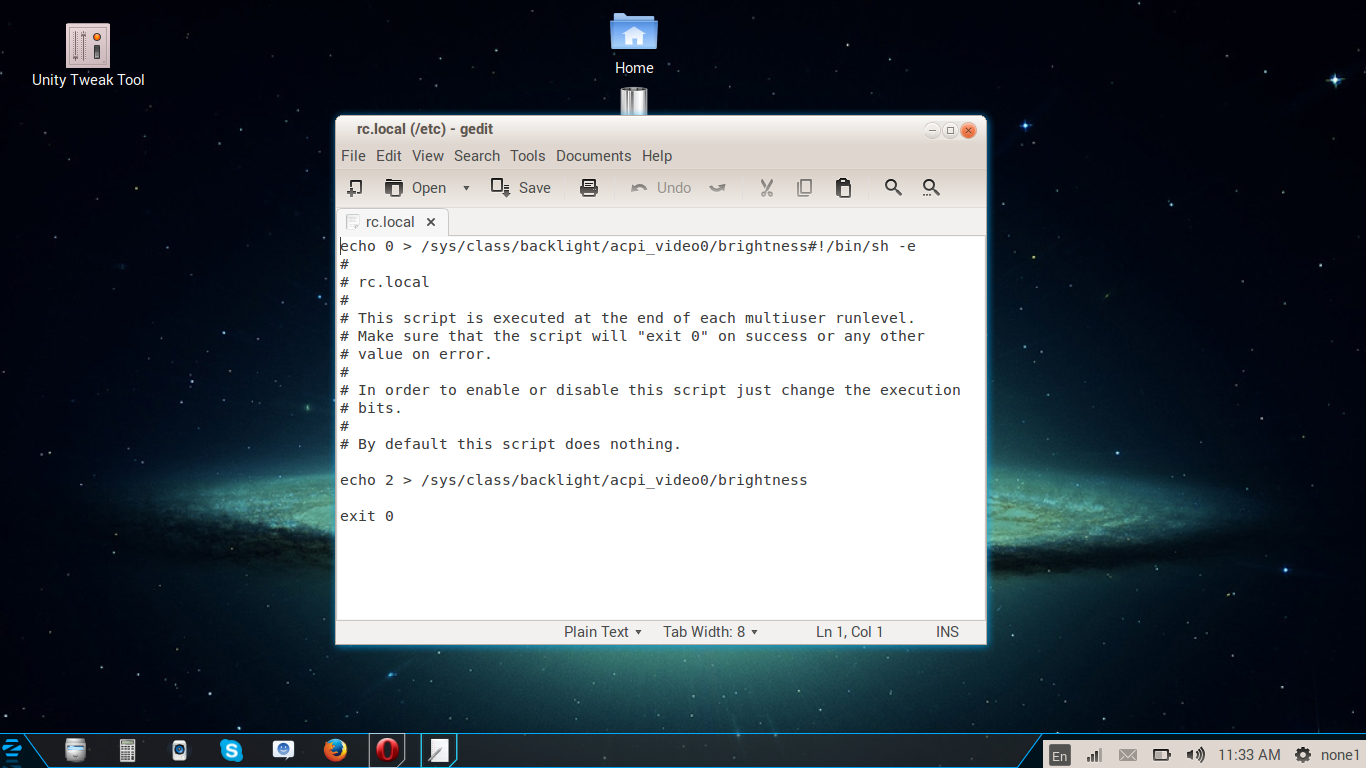This screenshot has width=1366, height=768.
Task: Click the volume icon in system tray
Action: 1194,755
